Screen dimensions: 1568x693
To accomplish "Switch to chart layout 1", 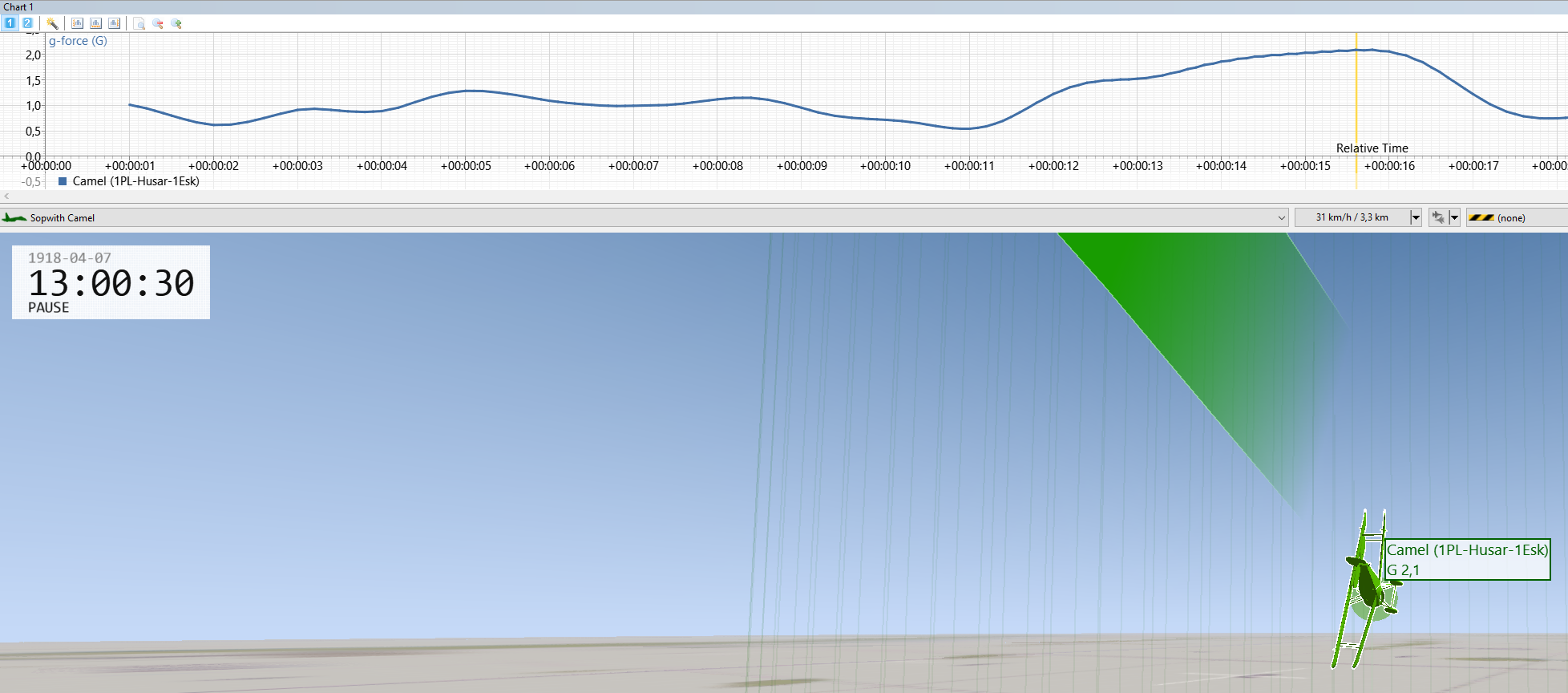I will tap(10, 23).
